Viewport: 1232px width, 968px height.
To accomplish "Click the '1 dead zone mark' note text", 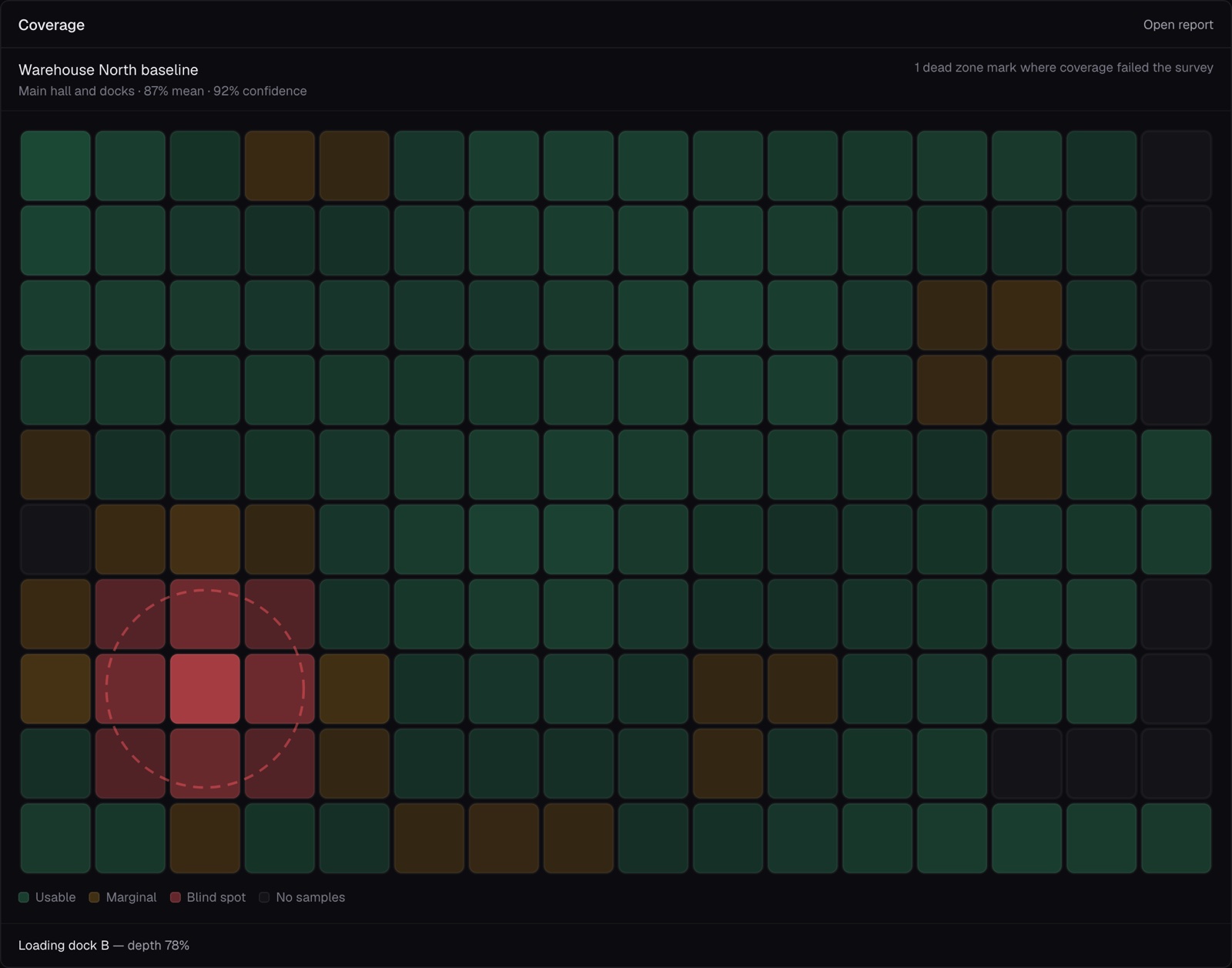I will (x=1063, y=68).
